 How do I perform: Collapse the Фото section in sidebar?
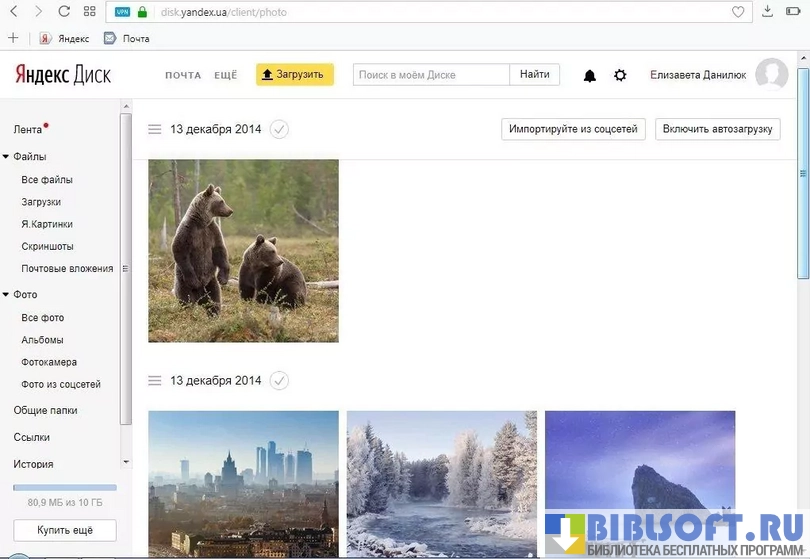coord(6,295)
